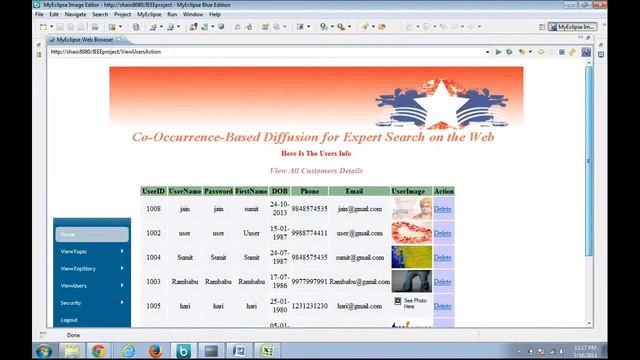Click the pencil/marker toolbar icon

365,27
